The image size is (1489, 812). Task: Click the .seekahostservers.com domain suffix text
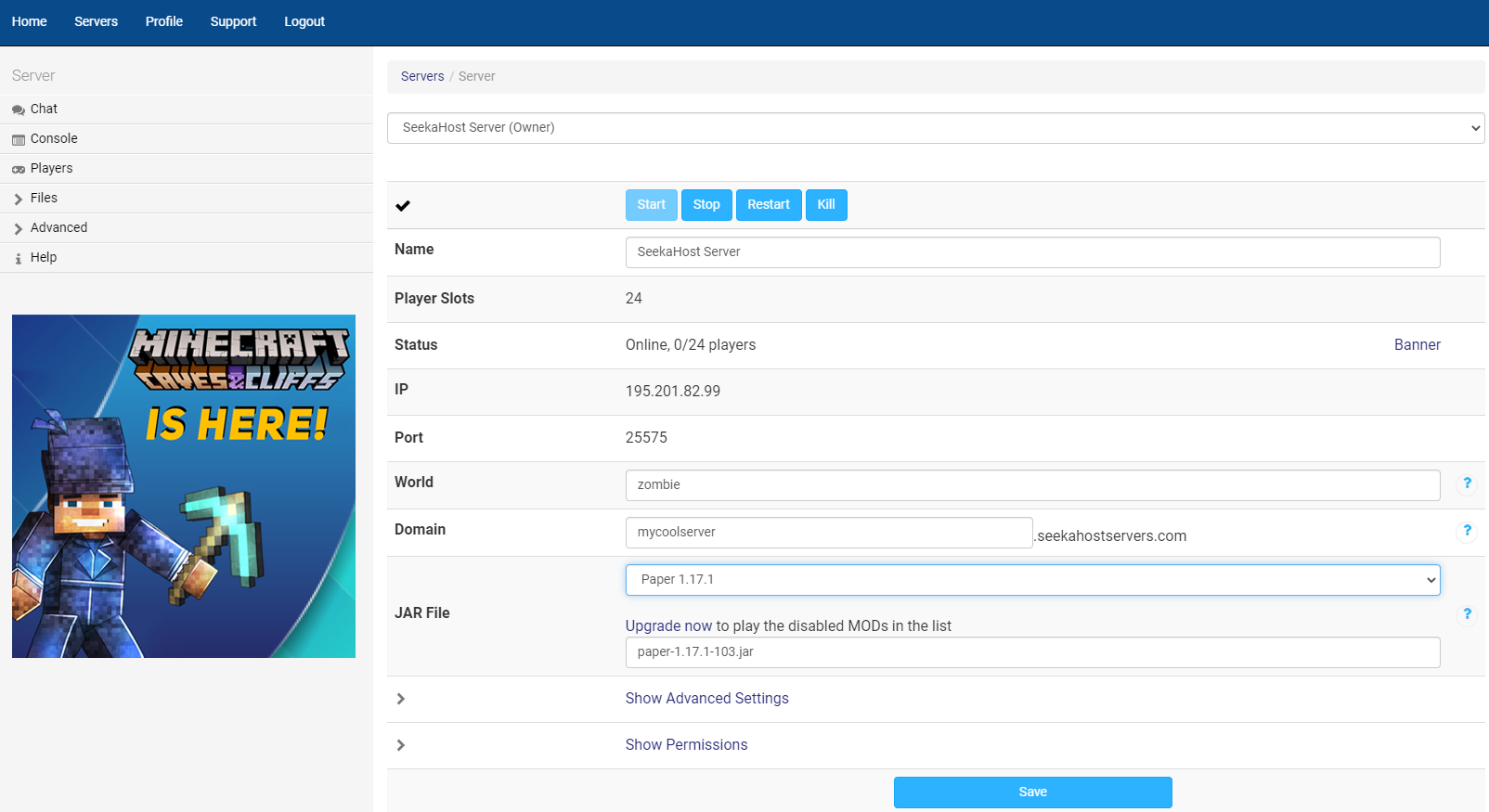click(x=1110, y=536)
